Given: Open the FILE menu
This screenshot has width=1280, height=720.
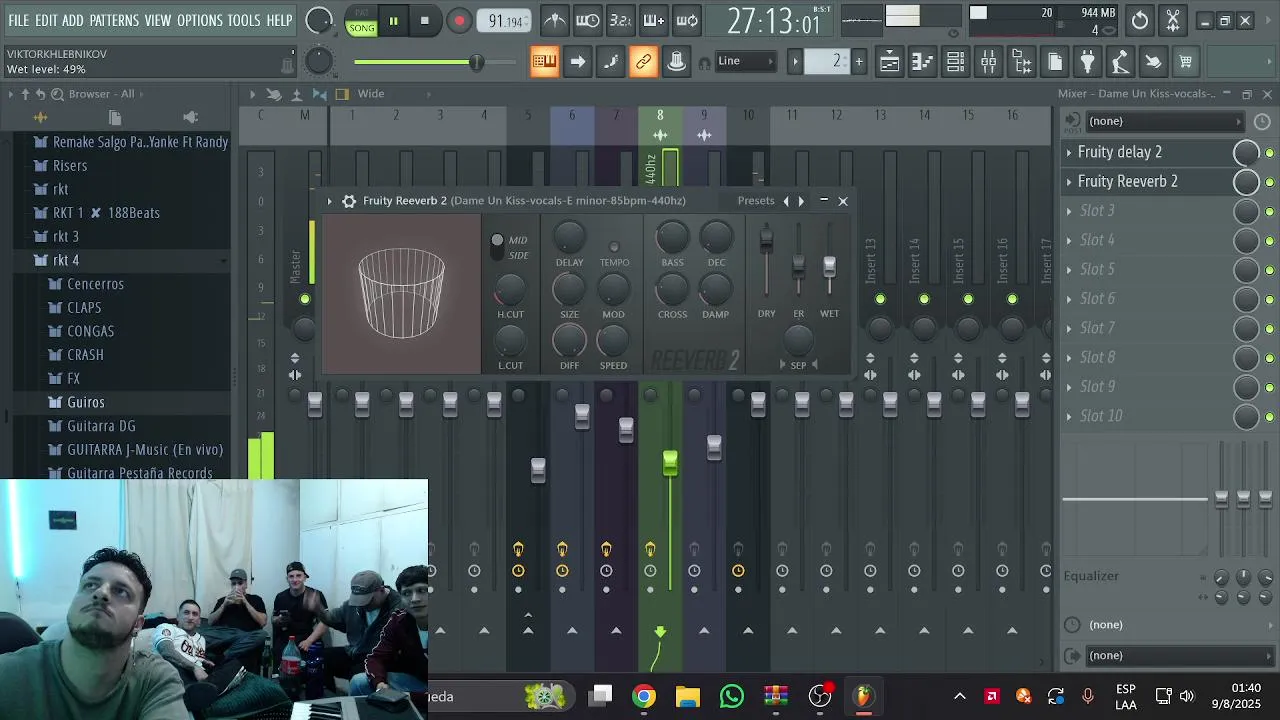Looking at the screenshot, I should coord(19,20).
